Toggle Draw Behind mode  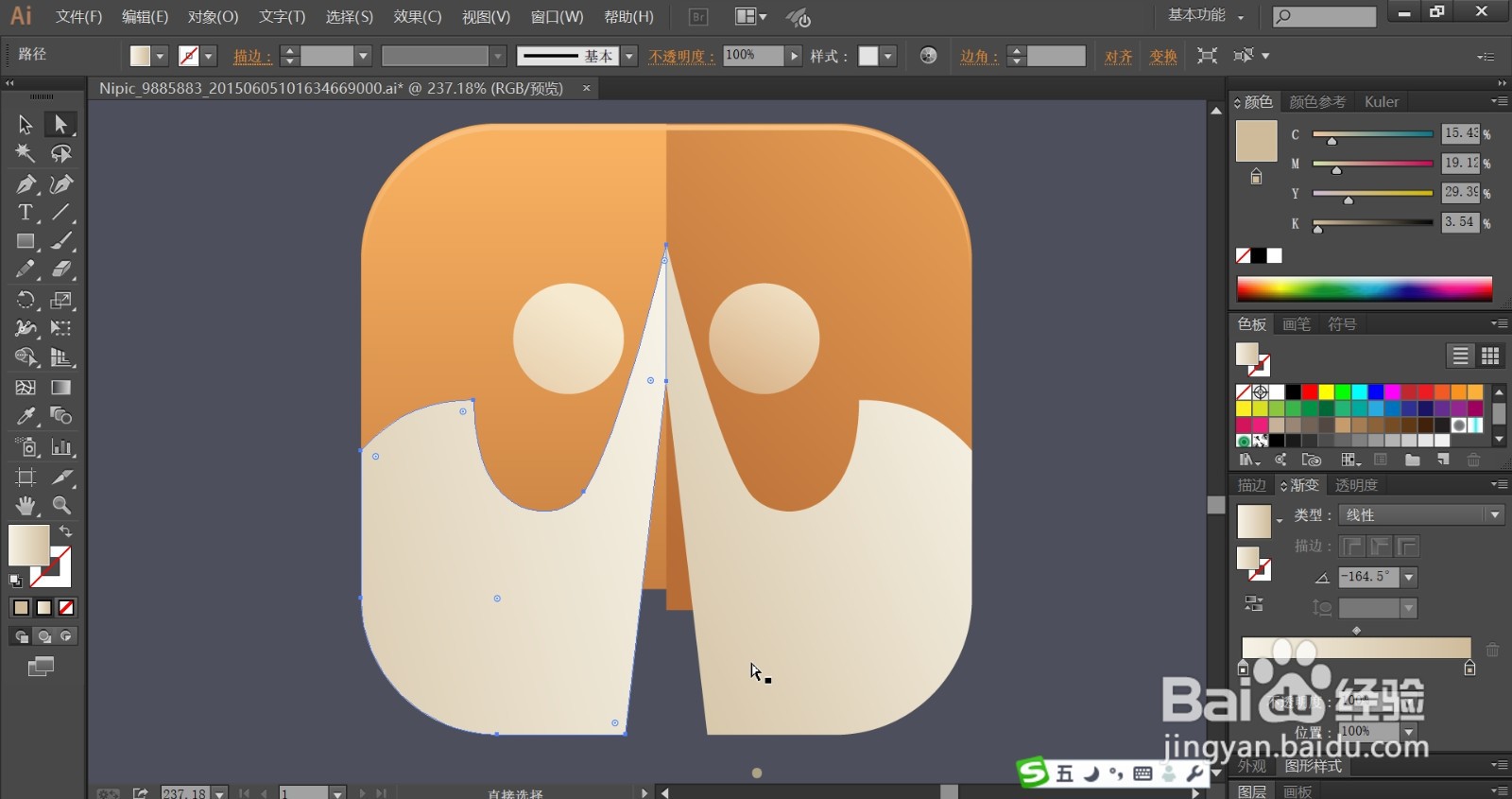click(43, 636)
